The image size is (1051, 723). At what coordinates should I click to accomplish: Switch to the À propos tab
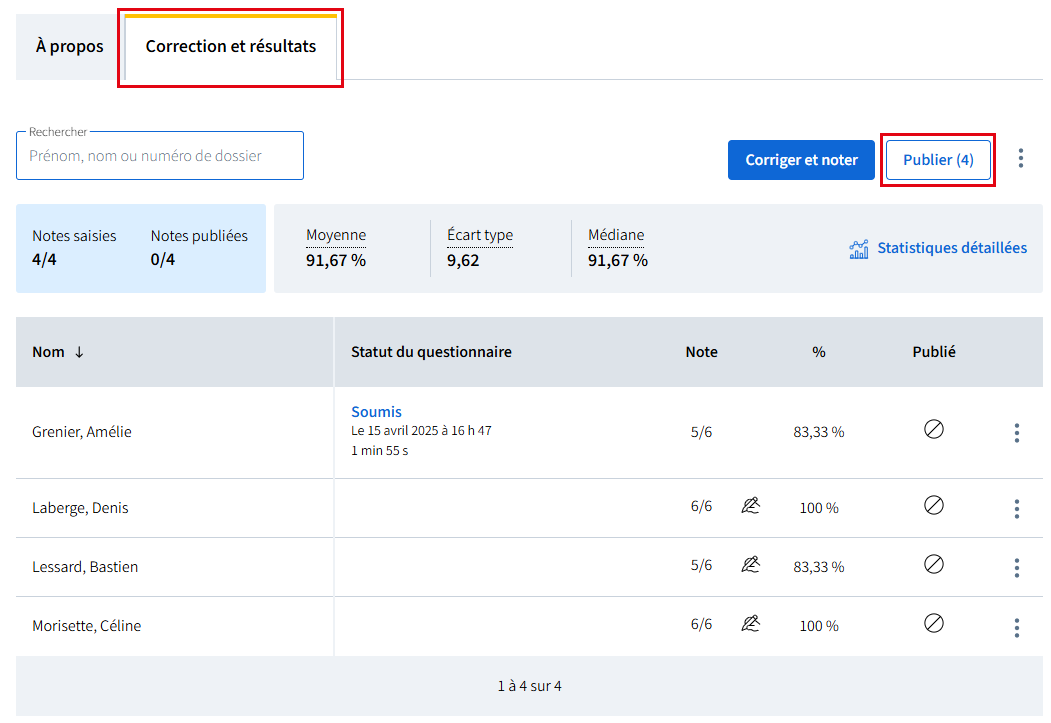69,47
